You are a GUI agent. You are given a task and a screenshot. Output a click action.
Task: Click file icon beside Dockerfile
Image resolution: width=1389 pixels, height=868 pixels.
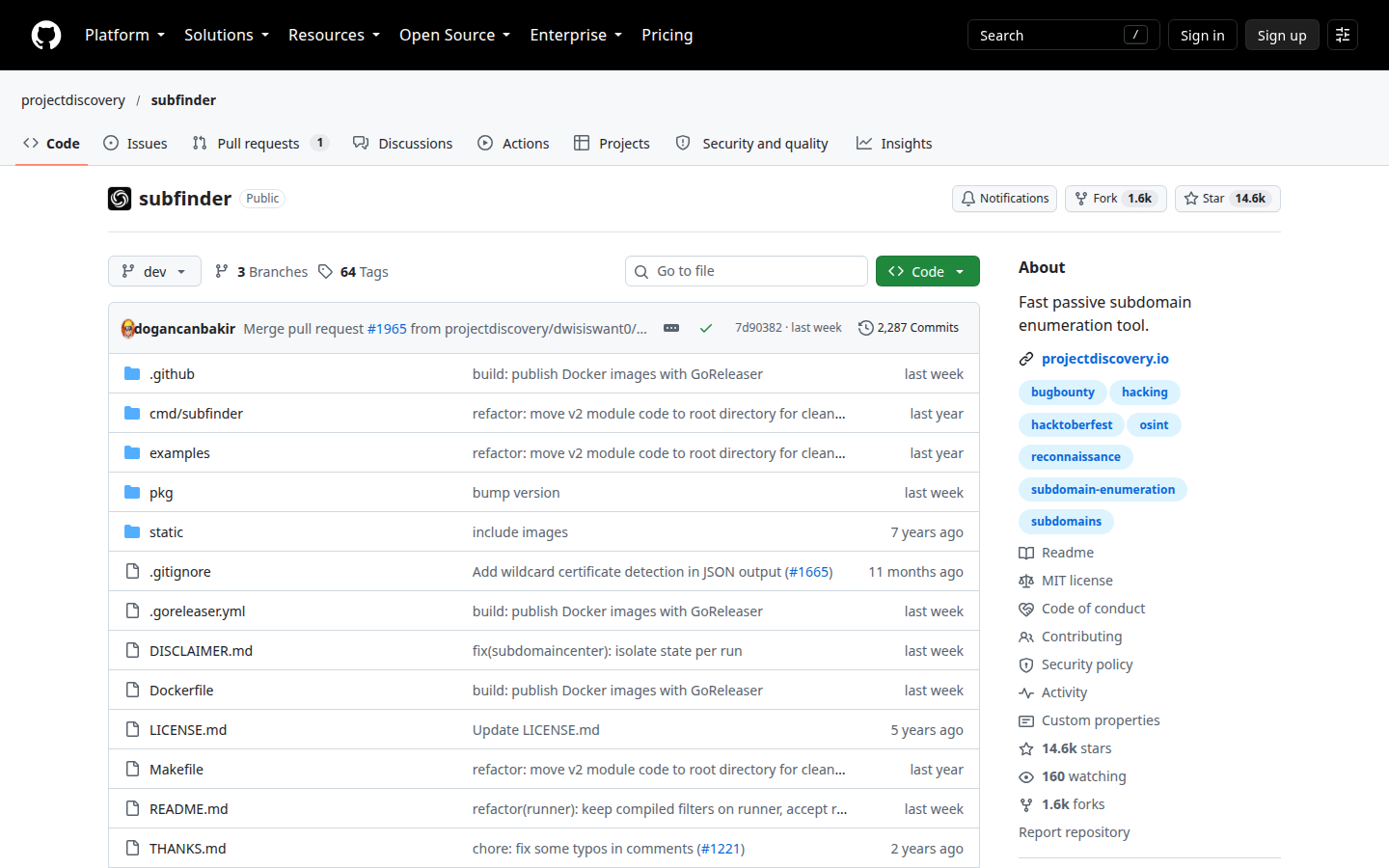(132, 691)
